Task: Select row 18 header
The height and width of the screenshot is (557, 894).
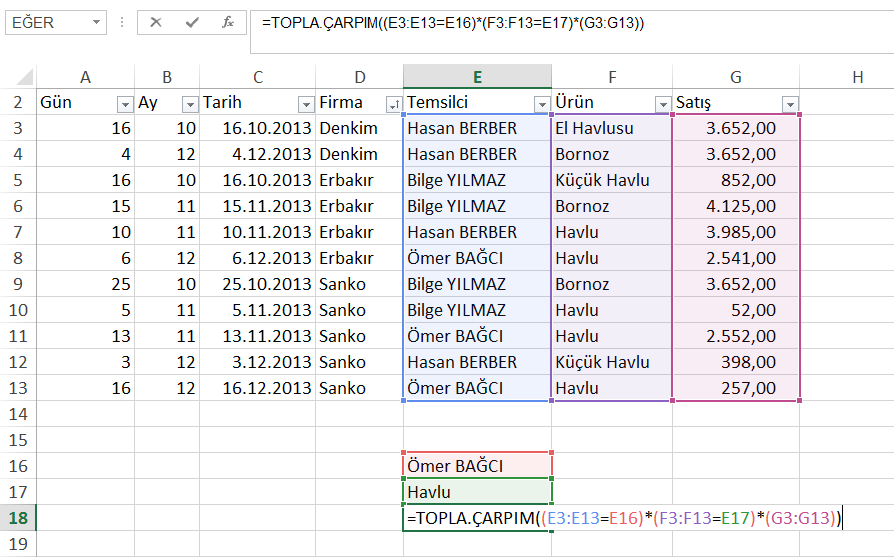Action: tap(18, 518)
